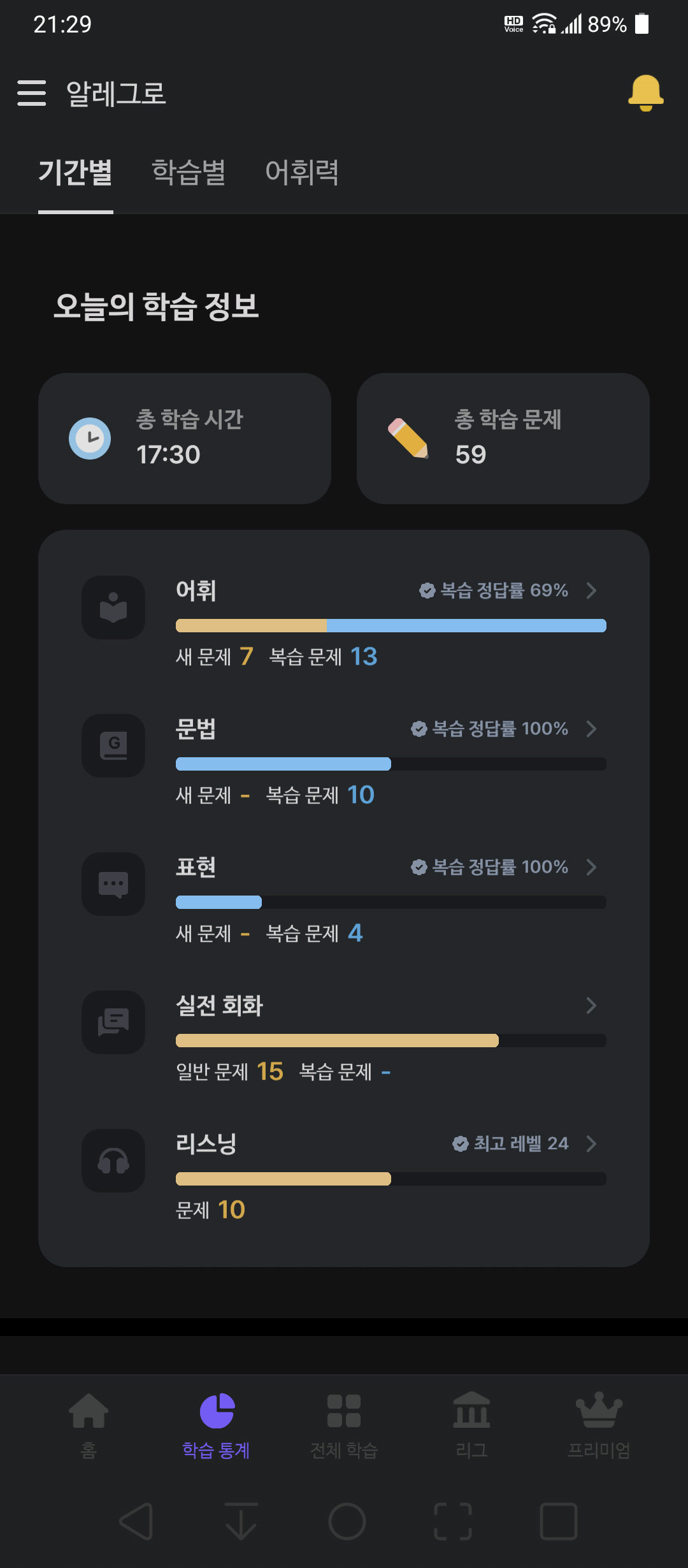Expand 어휘 details with chevron
Image resolution: width=688 pixels, height=1568 pixels.
591,590
